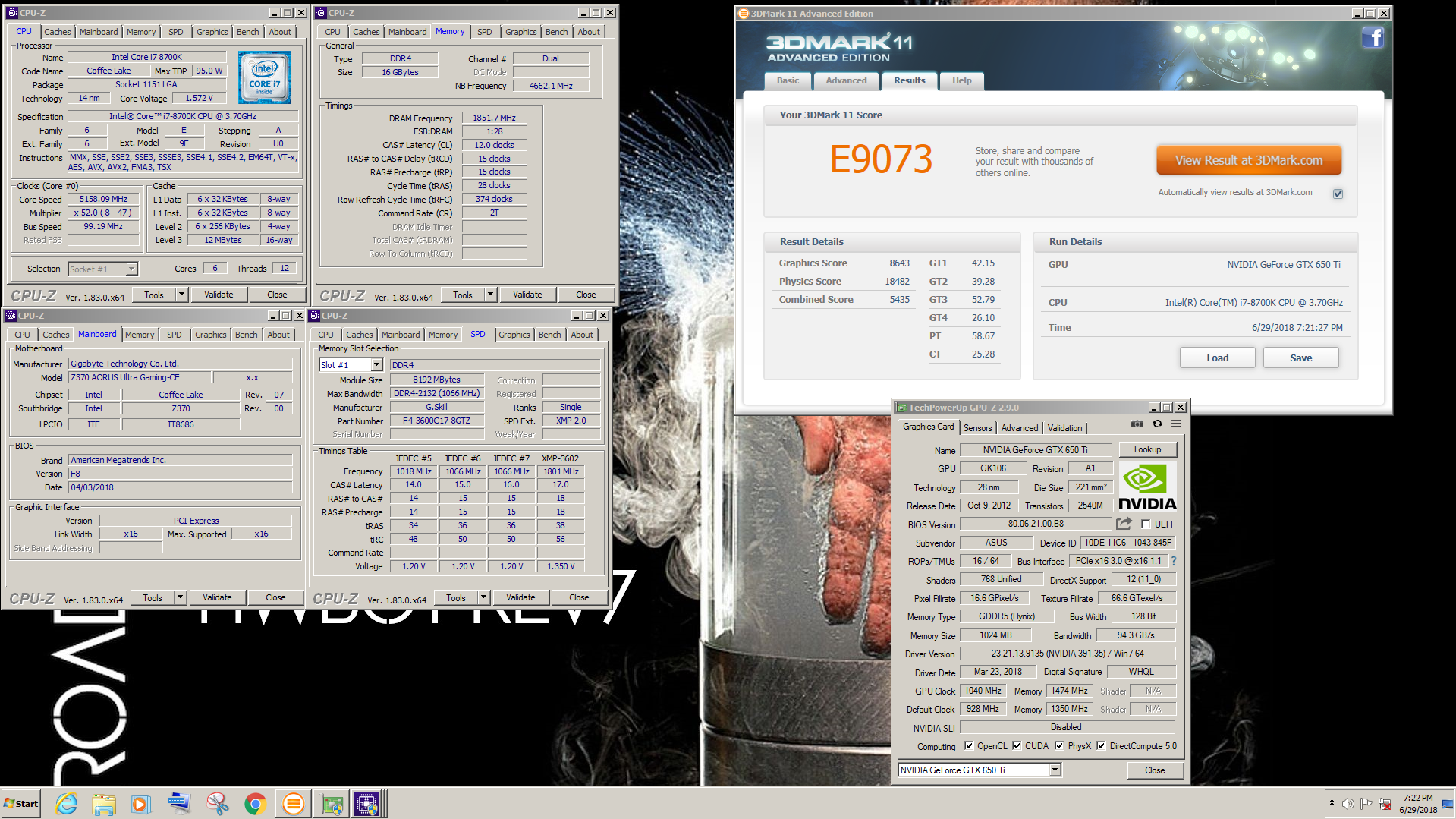The height and width of the screenshot is (819, 1456).
Task: Take a GPU-Z screenshot with camera icon
Action: point(1137,424)
